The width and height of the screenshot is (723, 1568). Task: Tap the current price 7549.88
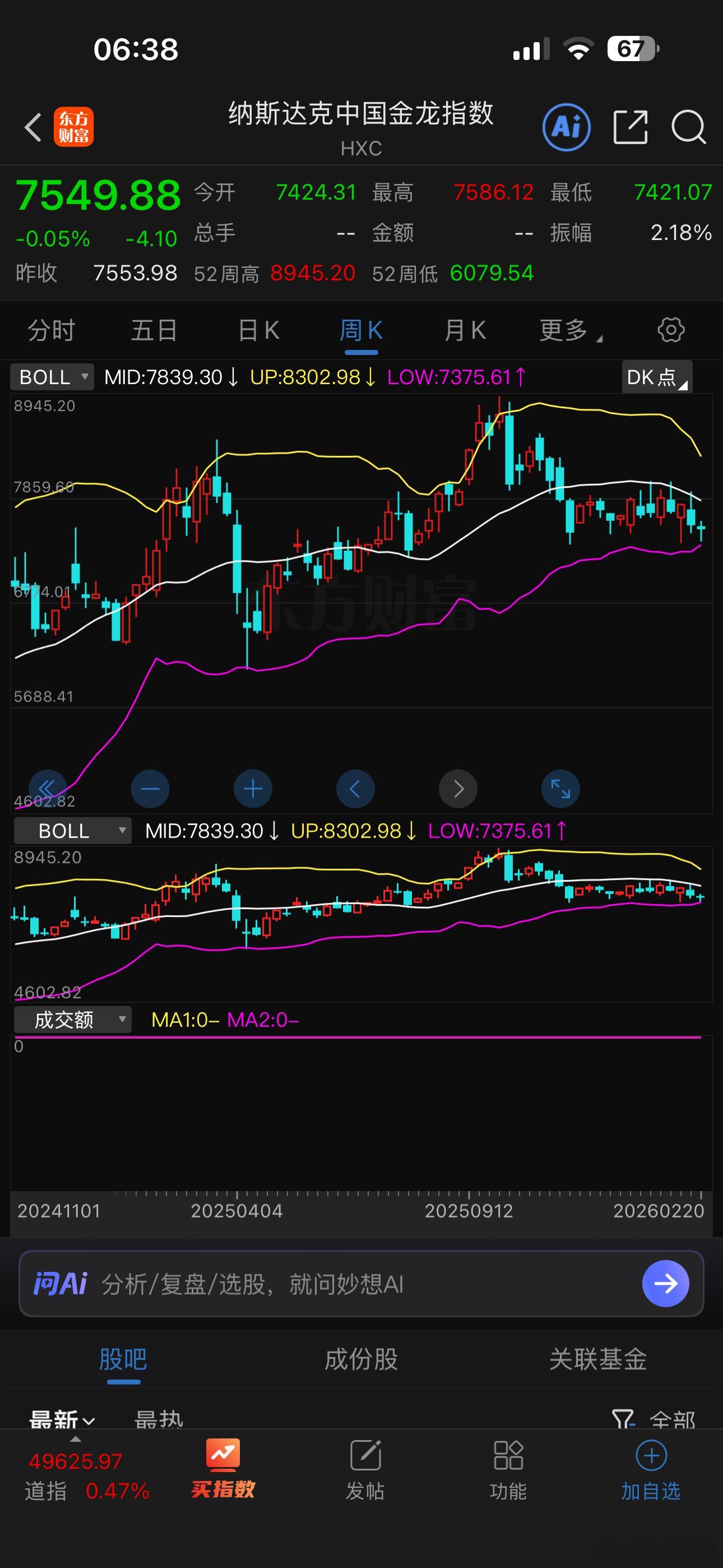tap(98, 195)
